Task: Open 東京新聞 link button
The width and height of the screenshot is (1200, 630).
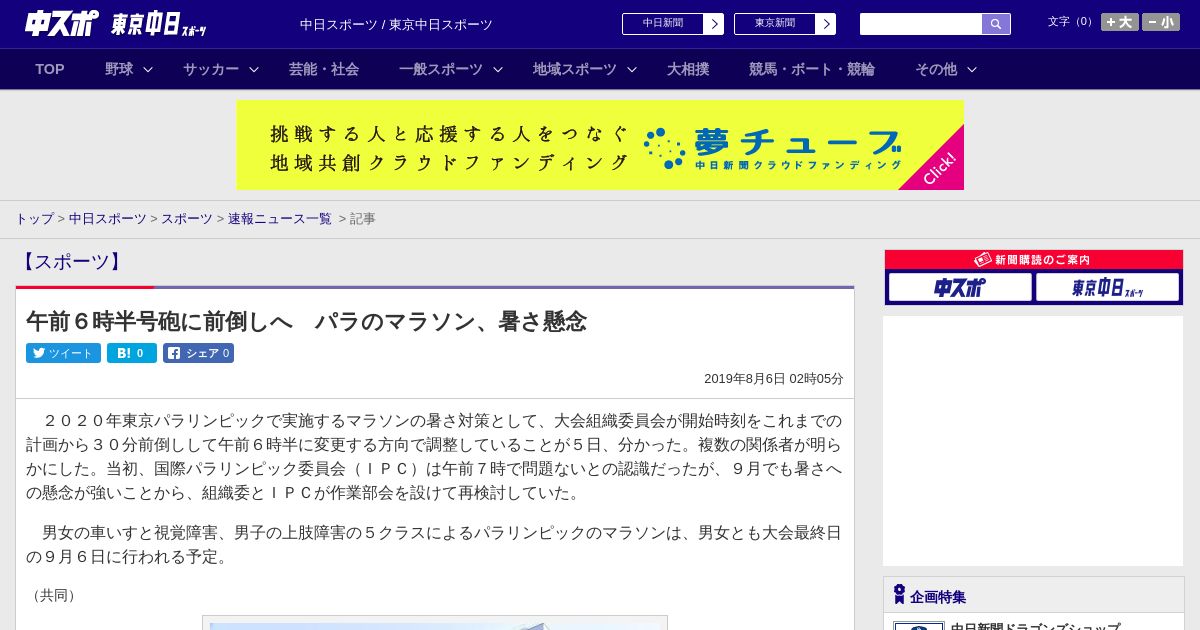Action: [x=775, y=24]
